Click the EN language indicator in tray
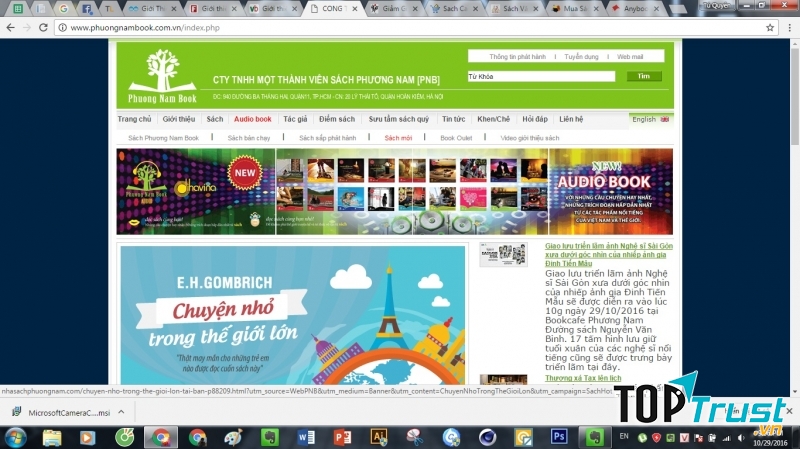The image size is (800, 449). pos(624,436)
